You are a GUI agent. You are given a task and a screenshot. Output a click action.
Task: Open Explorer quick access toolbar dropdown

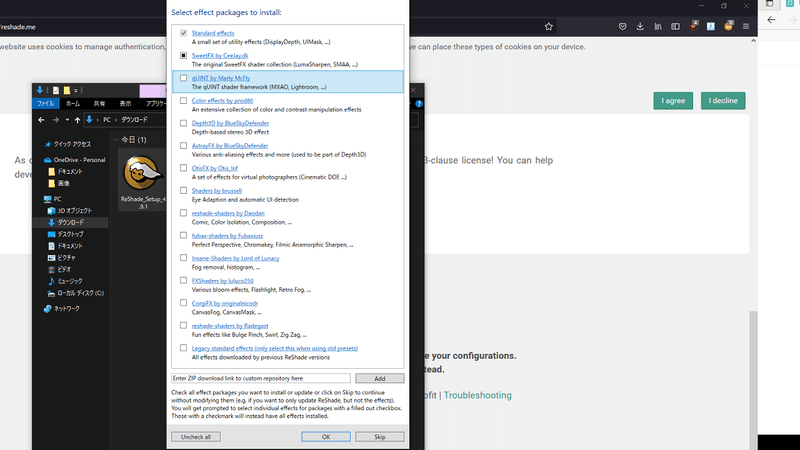[76, 90]
